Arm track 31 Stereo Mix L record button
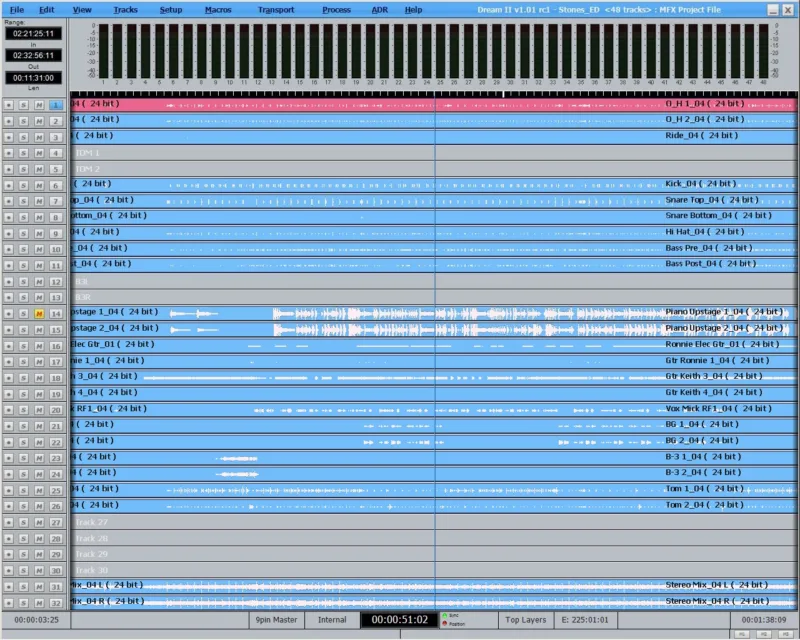The width and height of the screenshot is (800, 640). pyautogui.click(x=9, y=587)
